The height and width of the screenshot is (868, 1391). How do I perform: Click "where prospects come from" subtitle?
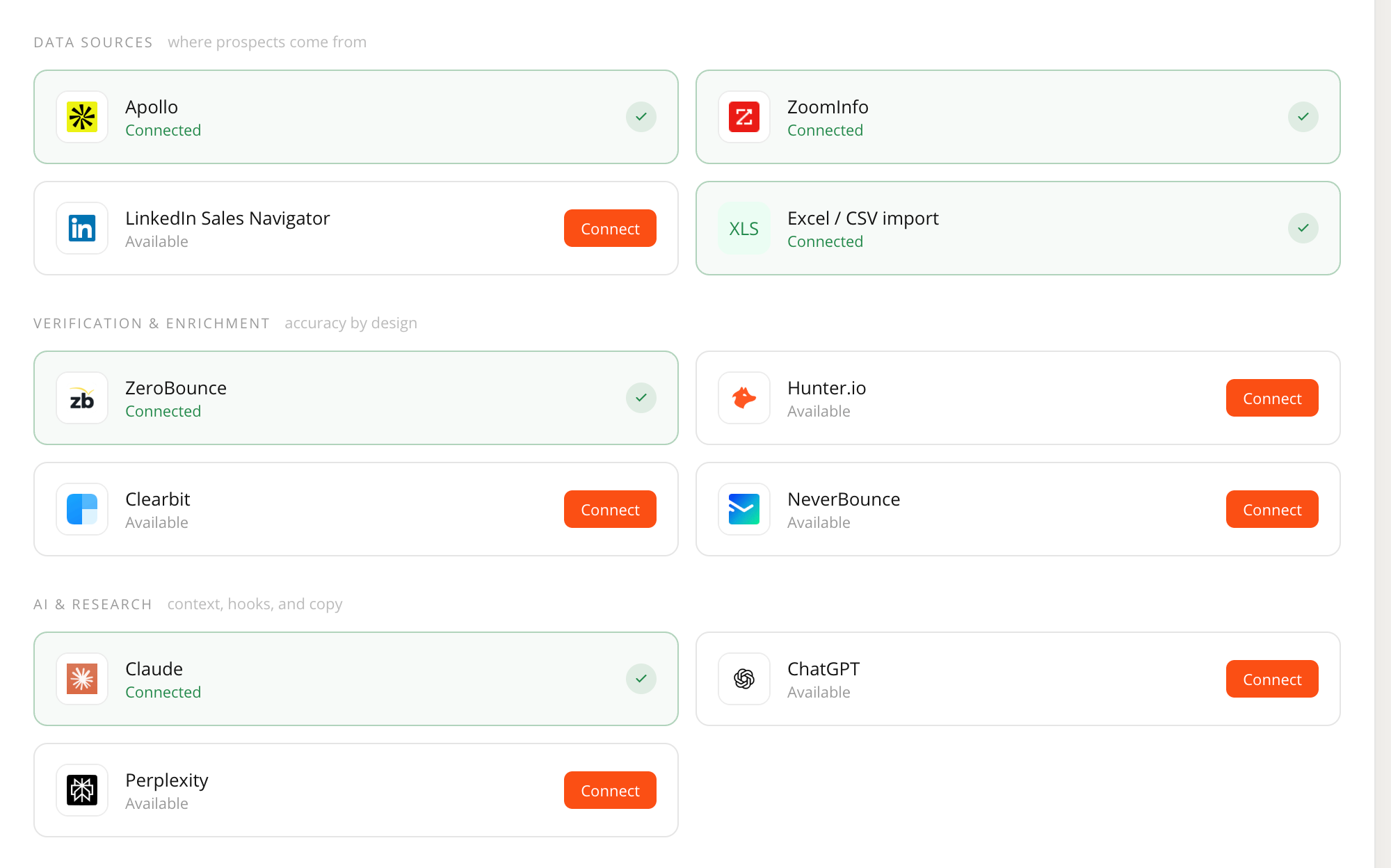267,42
